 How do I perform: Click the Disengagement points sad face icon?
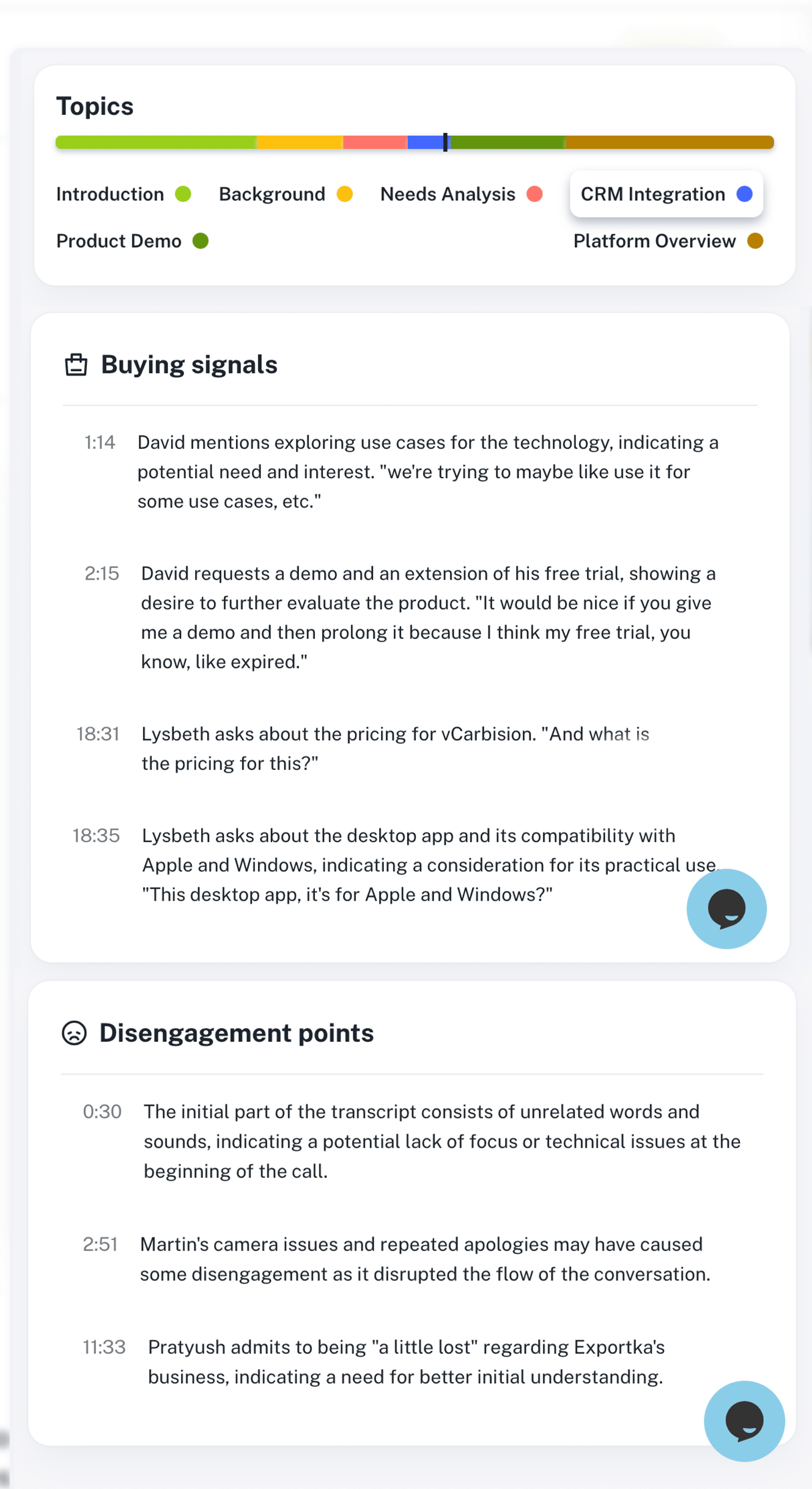(75, 1033)
